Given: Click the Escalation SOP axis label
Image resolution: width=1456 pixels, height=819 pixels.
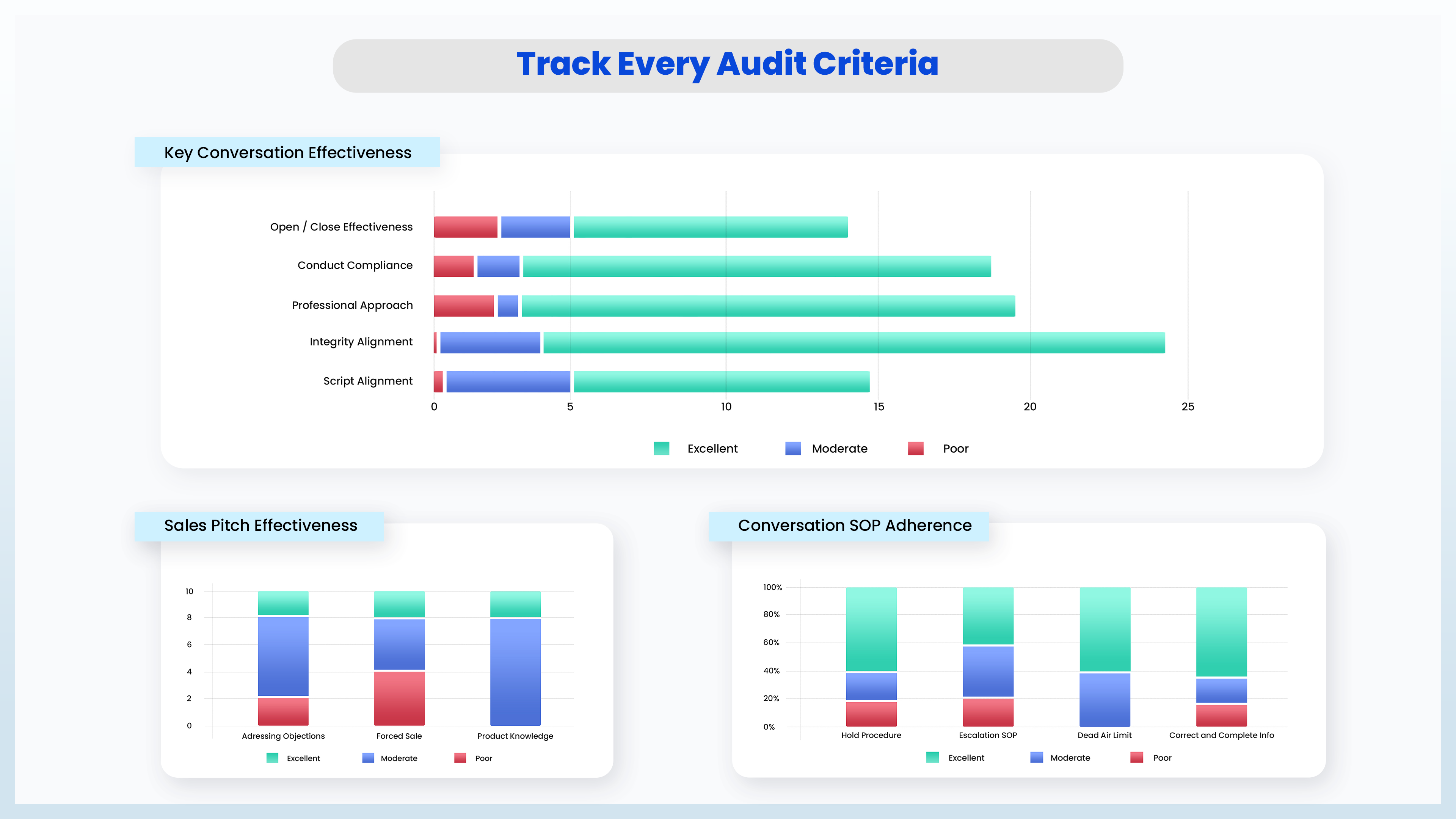Looking at the screenshot, I should pyautogui.click(x=987, y=735).
